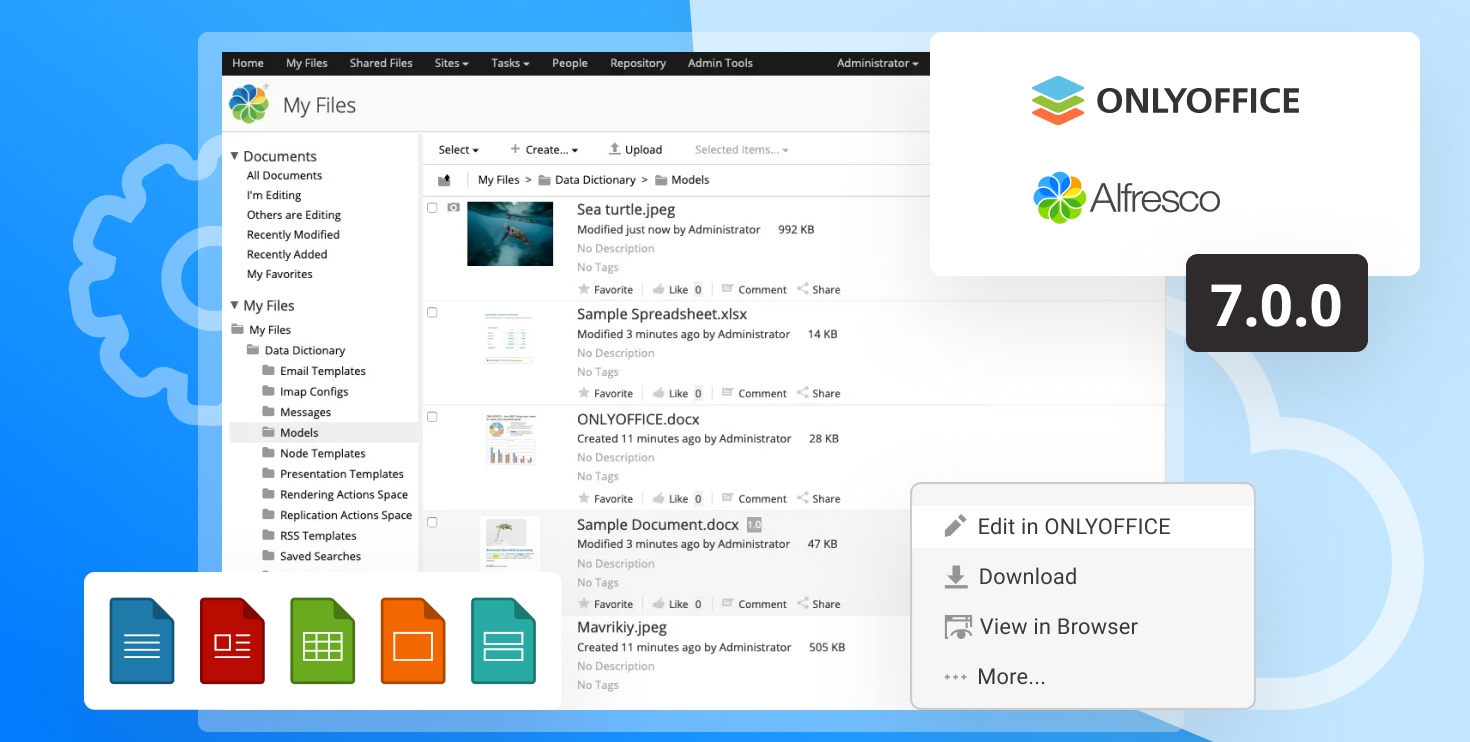The image size is (1470, 742).
Task: Click the Upload icon on the toolbar
Action: (616, 149)
